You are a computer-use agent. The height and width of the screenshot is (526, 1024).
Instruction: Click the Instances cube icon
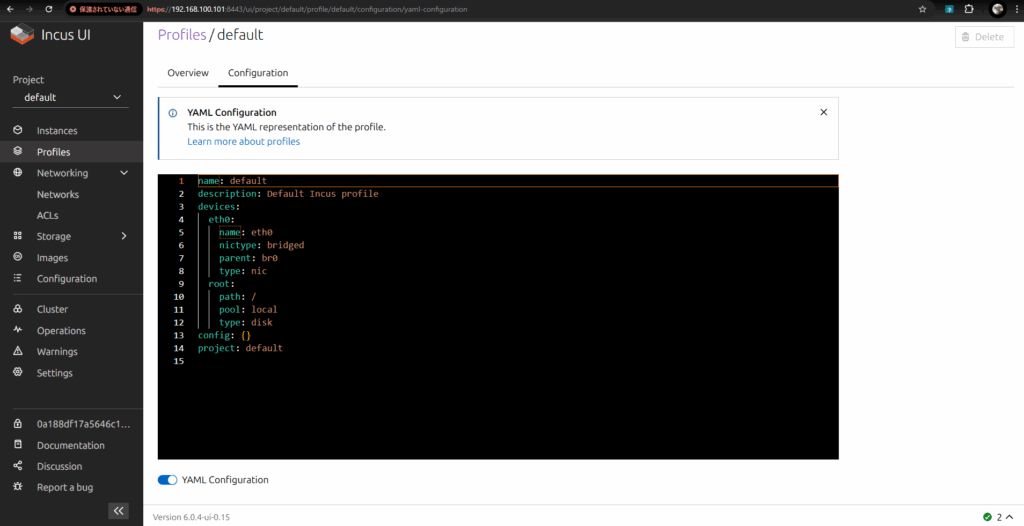pos(18,130)
